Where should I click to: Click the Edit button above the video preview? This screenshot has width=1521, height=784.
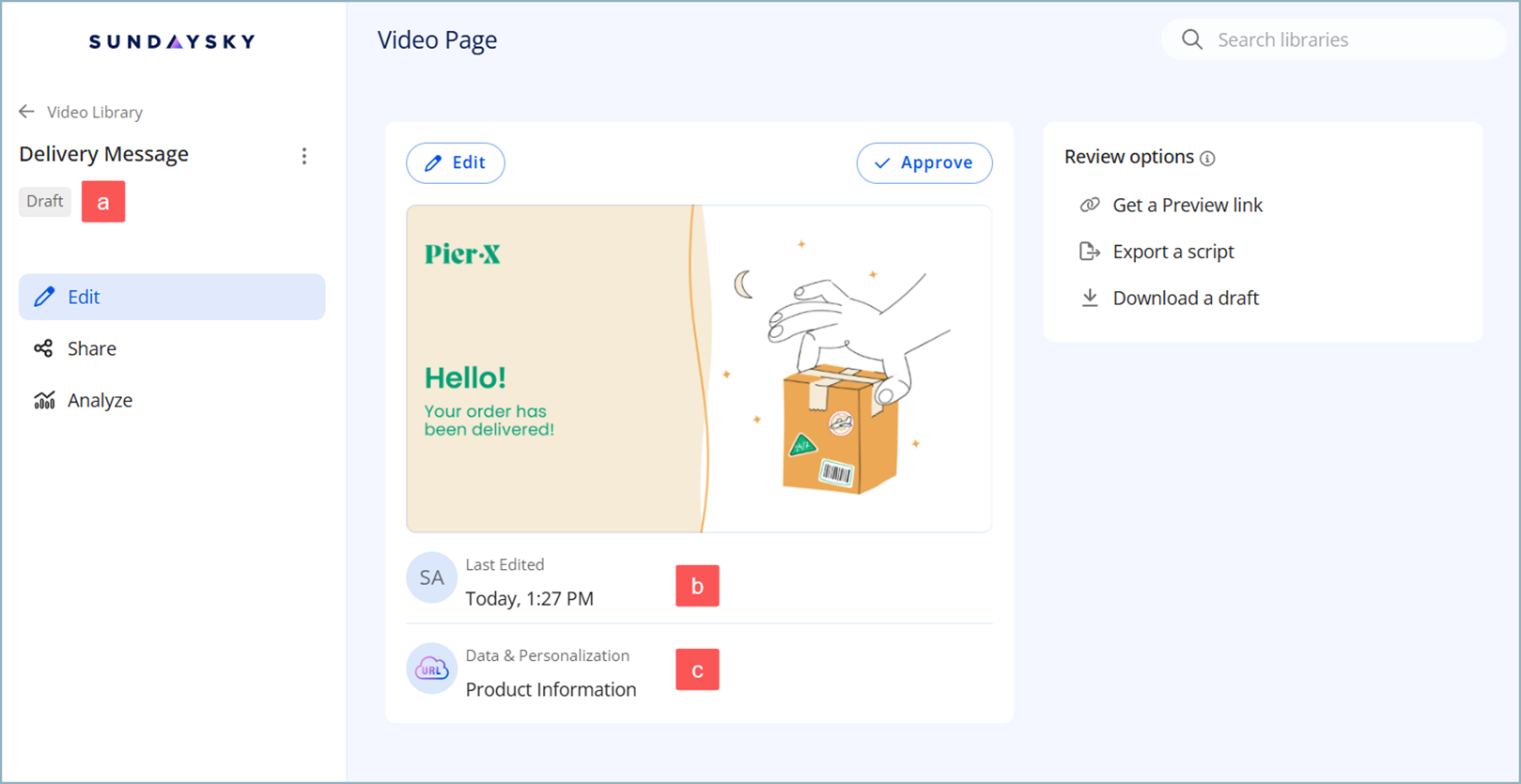click(456, 162)
